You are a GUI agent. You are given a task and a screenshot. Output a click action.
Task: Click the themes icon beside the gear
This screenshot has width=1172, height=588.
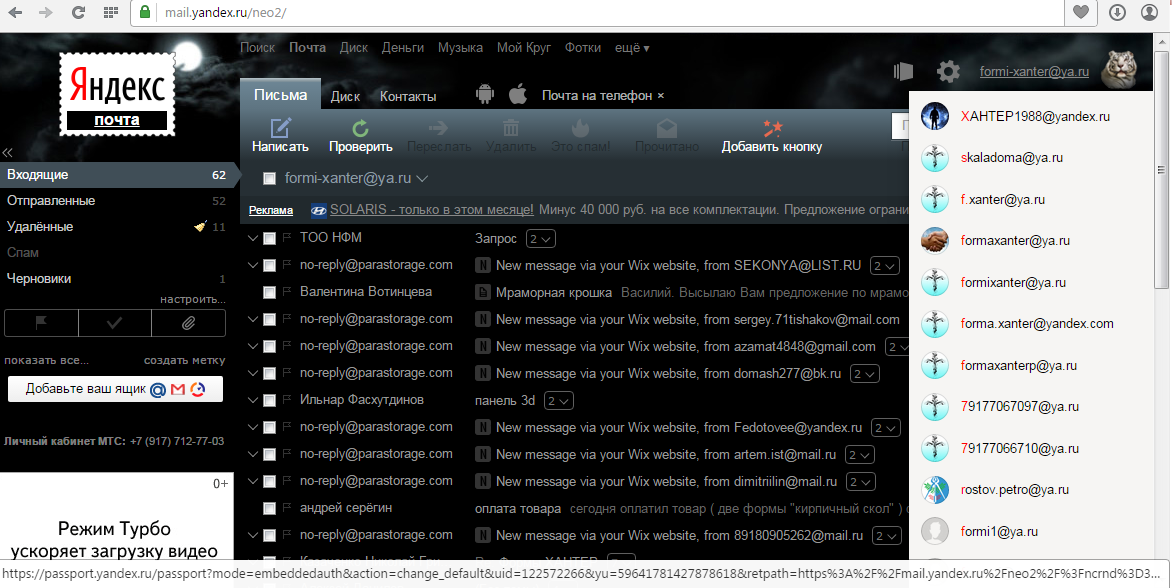tap(904, 71)
